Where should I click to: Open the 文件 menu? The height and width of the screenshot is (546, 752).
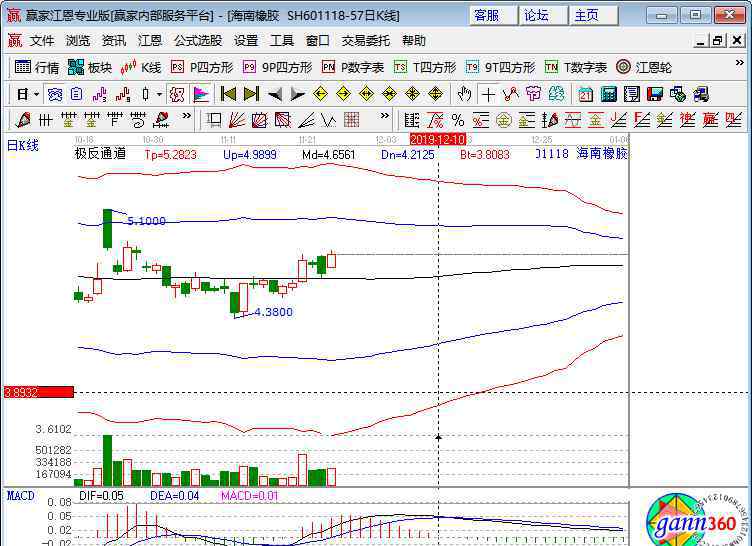click(42, 41)
